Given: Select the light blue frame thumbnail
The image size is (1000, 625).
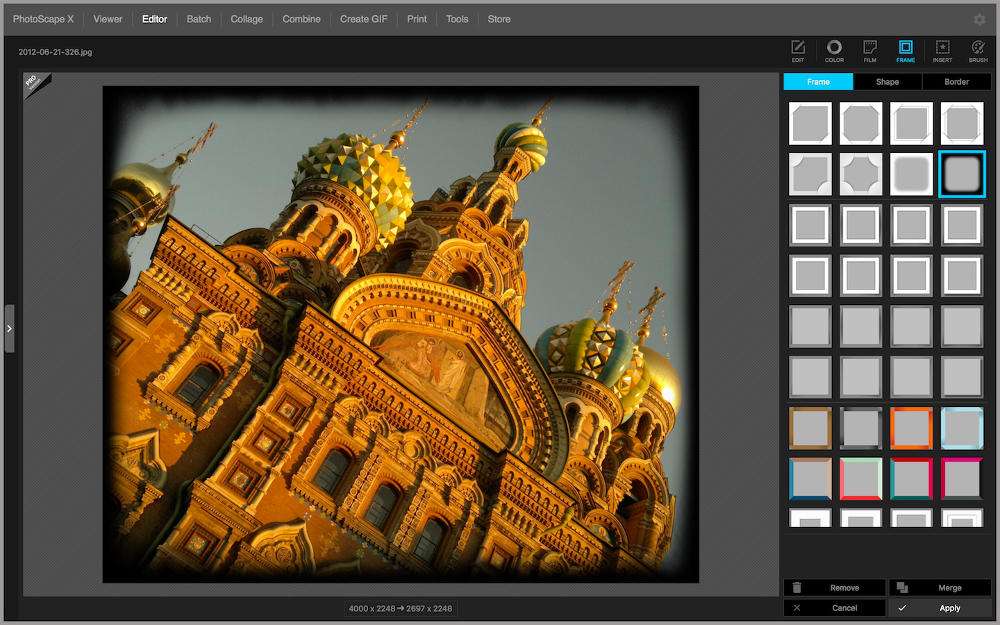Looking at the screenshot, I should tap(962, 428).
